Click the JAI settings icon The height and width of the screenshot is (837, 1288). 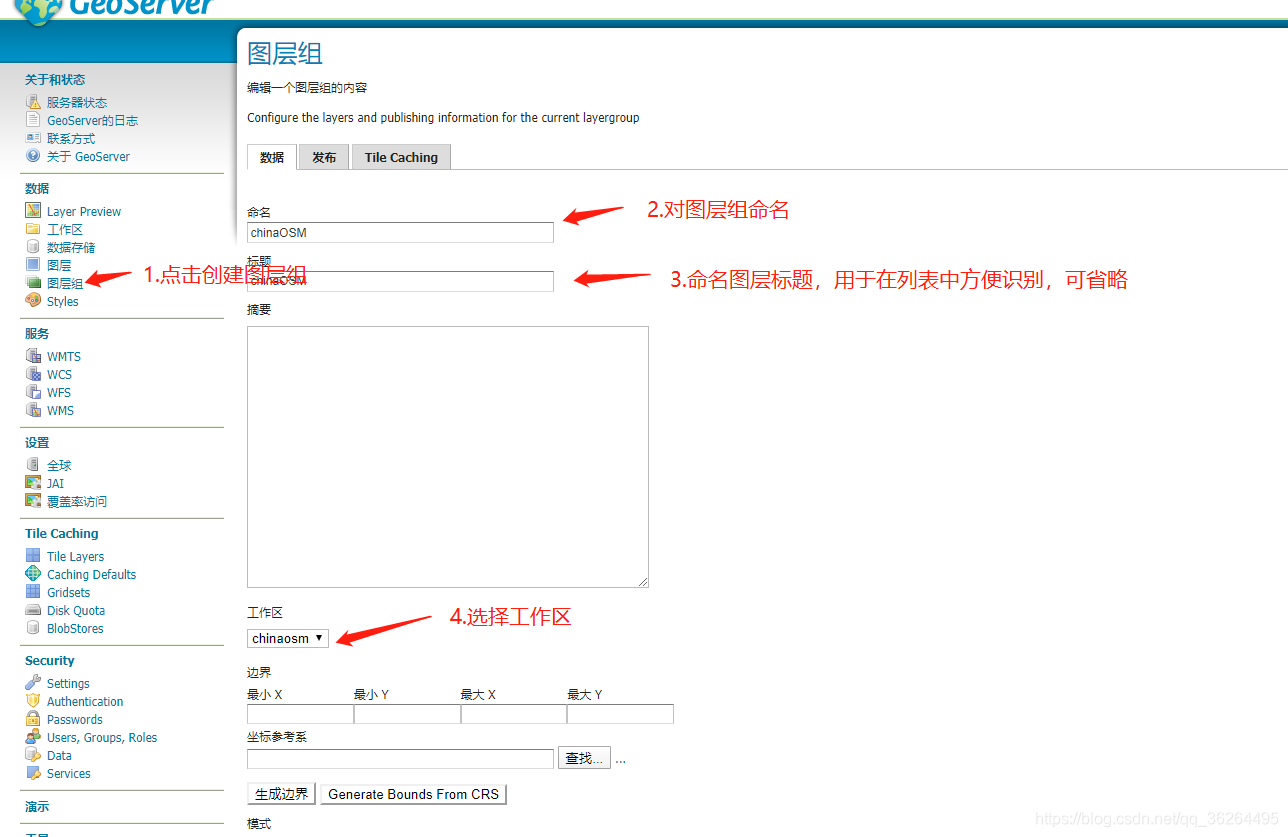(x=33, y=483)
